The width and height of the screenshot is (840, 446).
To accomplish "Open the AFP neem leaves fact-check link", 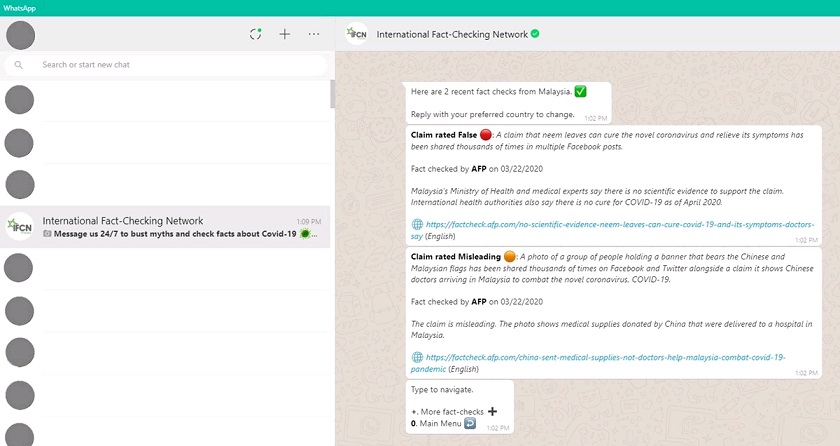I will 612,230.
